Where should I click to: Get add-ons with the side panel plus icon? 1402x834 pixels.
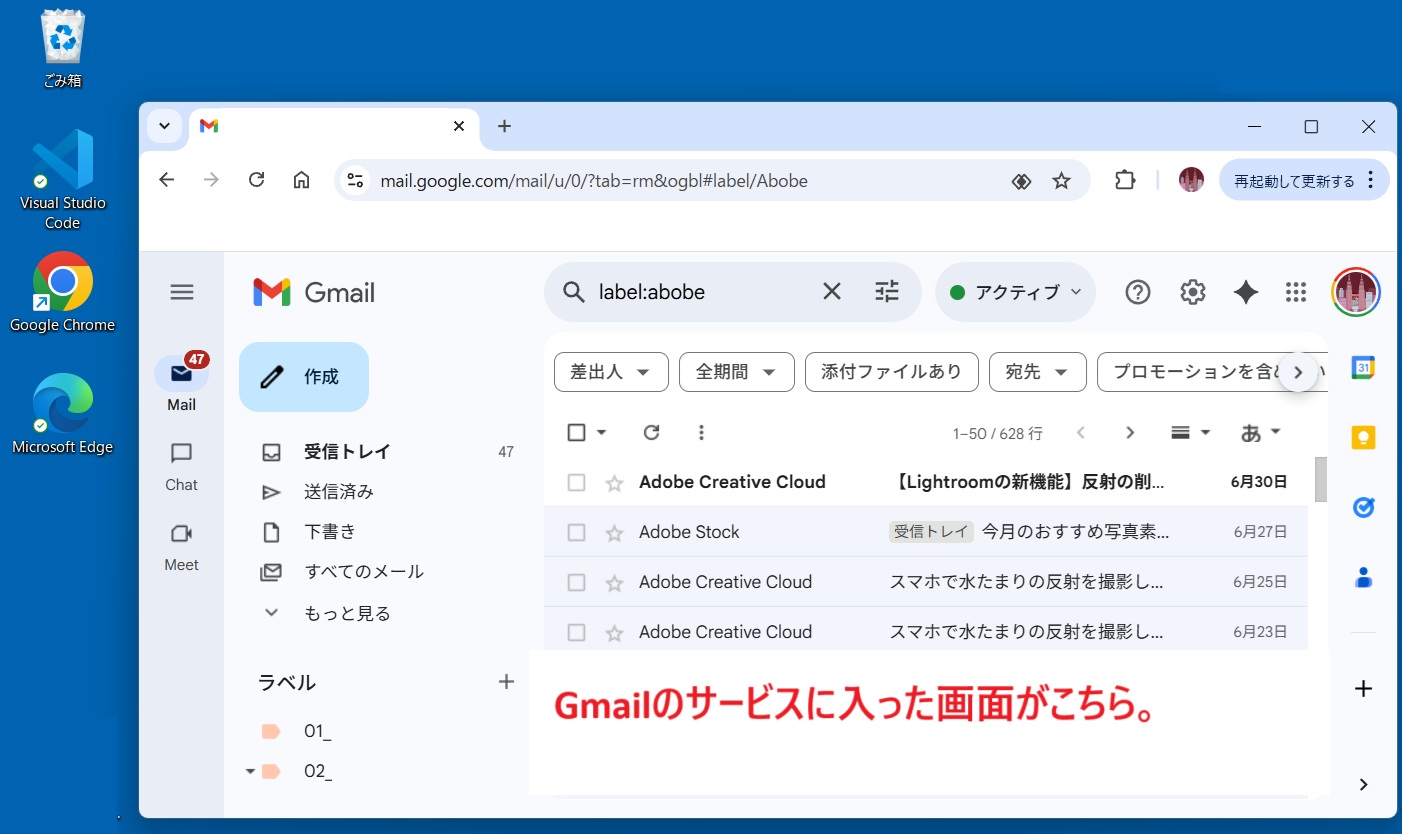(1363, 688)
